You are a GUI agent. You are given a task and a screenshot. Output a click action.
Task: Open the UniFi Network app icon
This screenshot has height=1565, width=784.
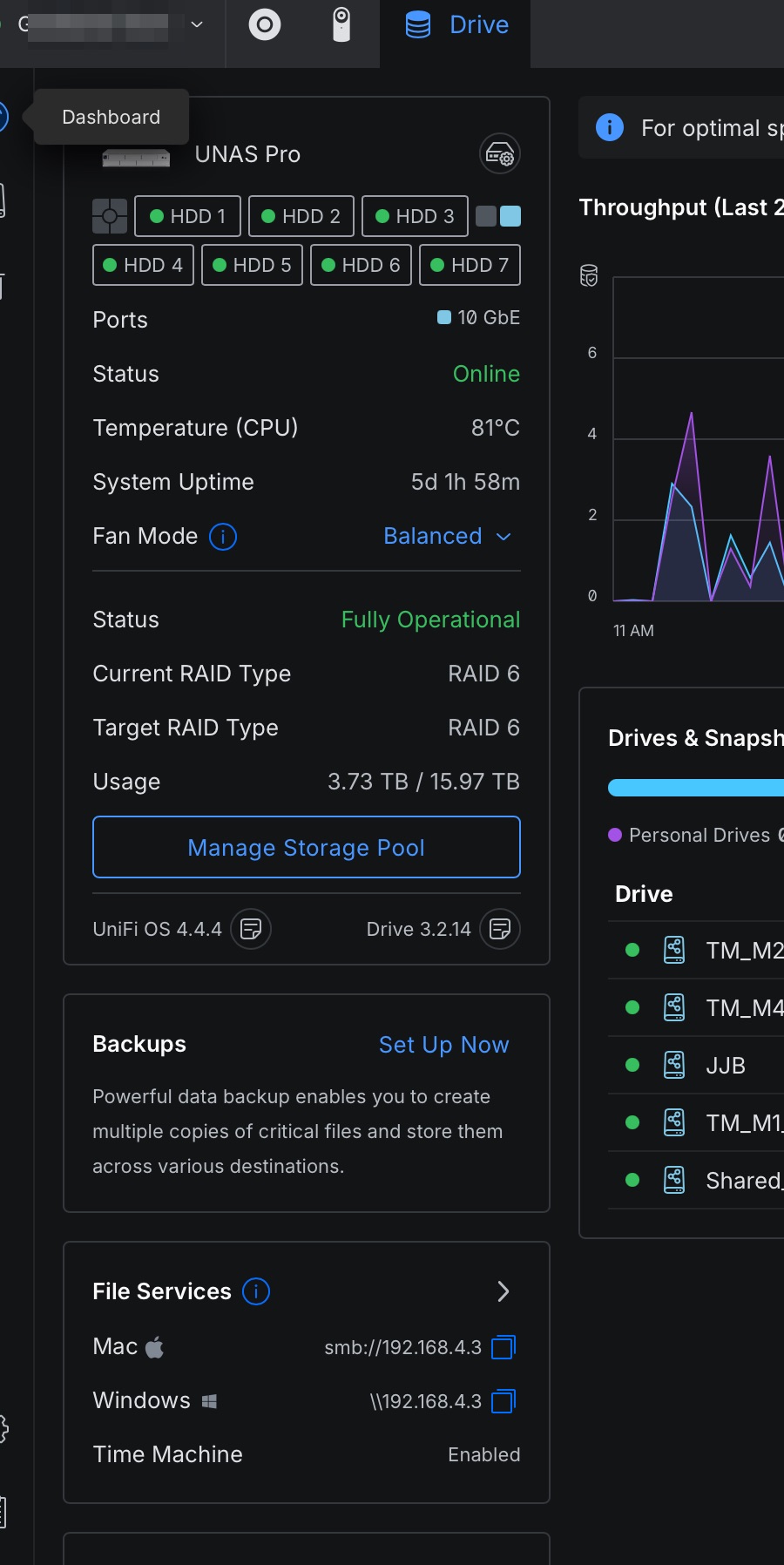tap(265, 25)
